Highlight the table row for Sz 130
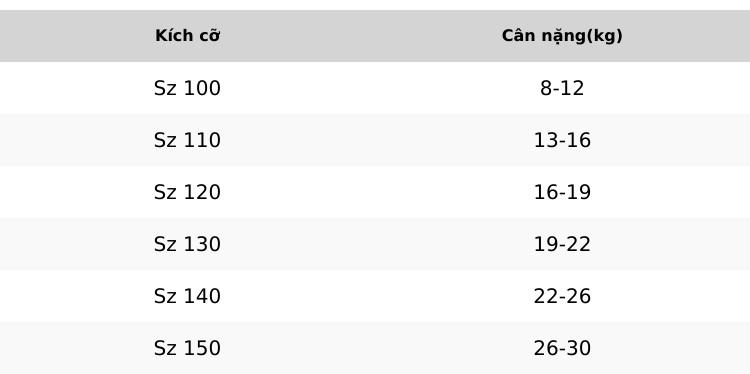This screenshot has height=374, width=750. click(375, 244)
